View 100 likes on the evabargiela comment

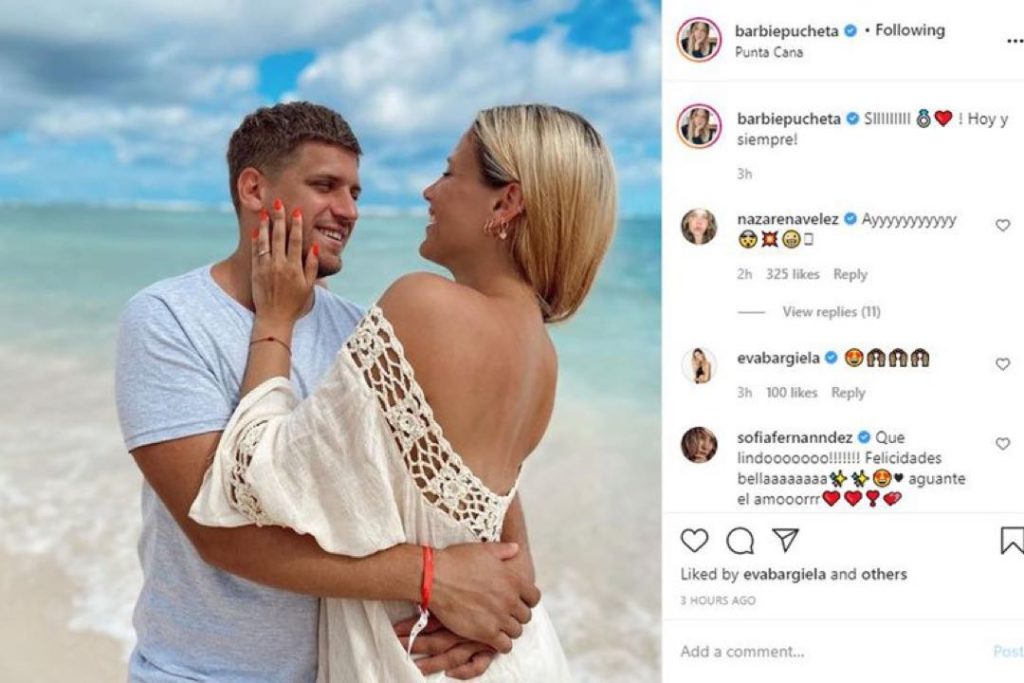pos(792,392)
